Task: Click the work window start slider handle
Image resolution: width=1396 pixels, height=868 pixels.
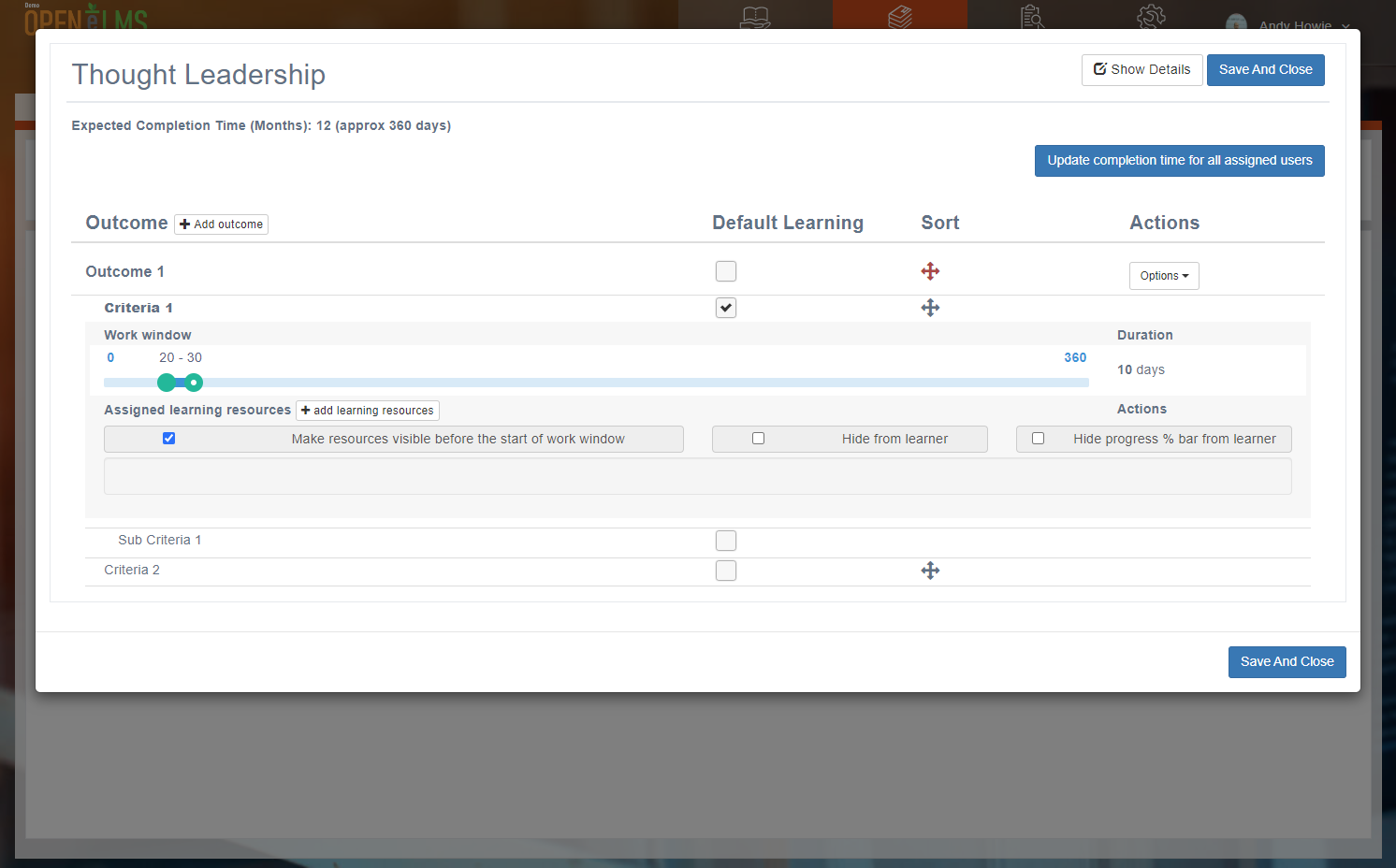Action: pyautogui.click(x=167, y=383)
